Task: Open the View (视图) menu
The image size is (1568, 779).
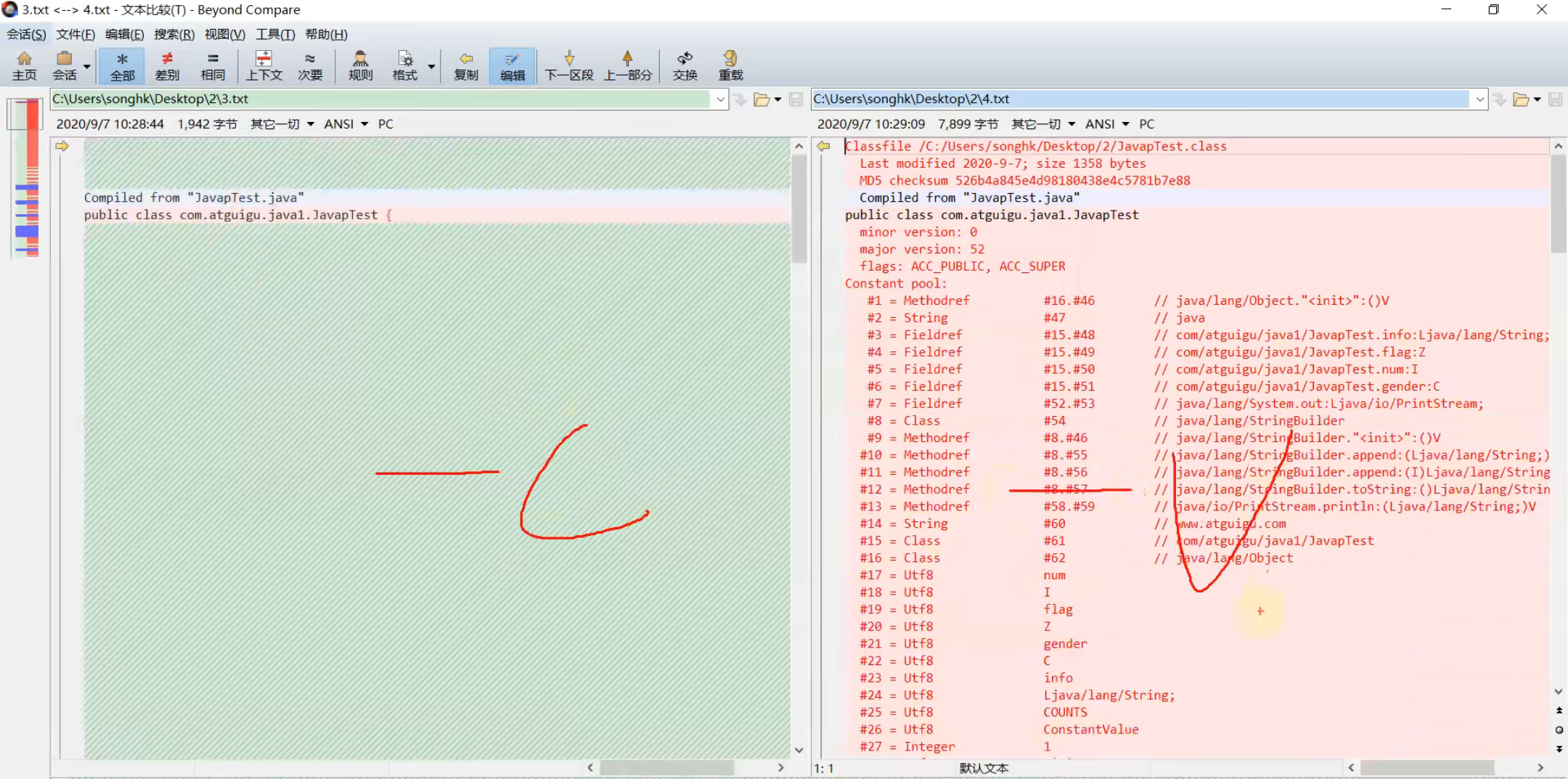Action: click(x=224, y=34)
